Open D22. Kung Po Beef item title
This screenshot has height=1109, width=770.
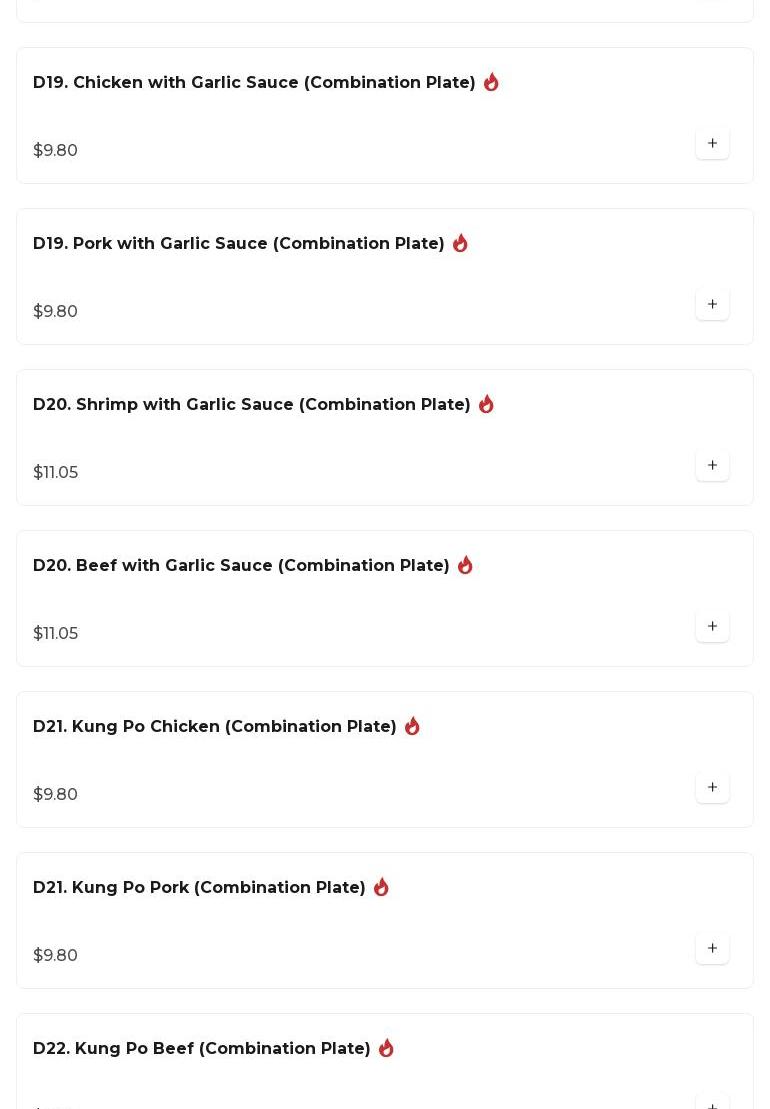coord(201,1049)
